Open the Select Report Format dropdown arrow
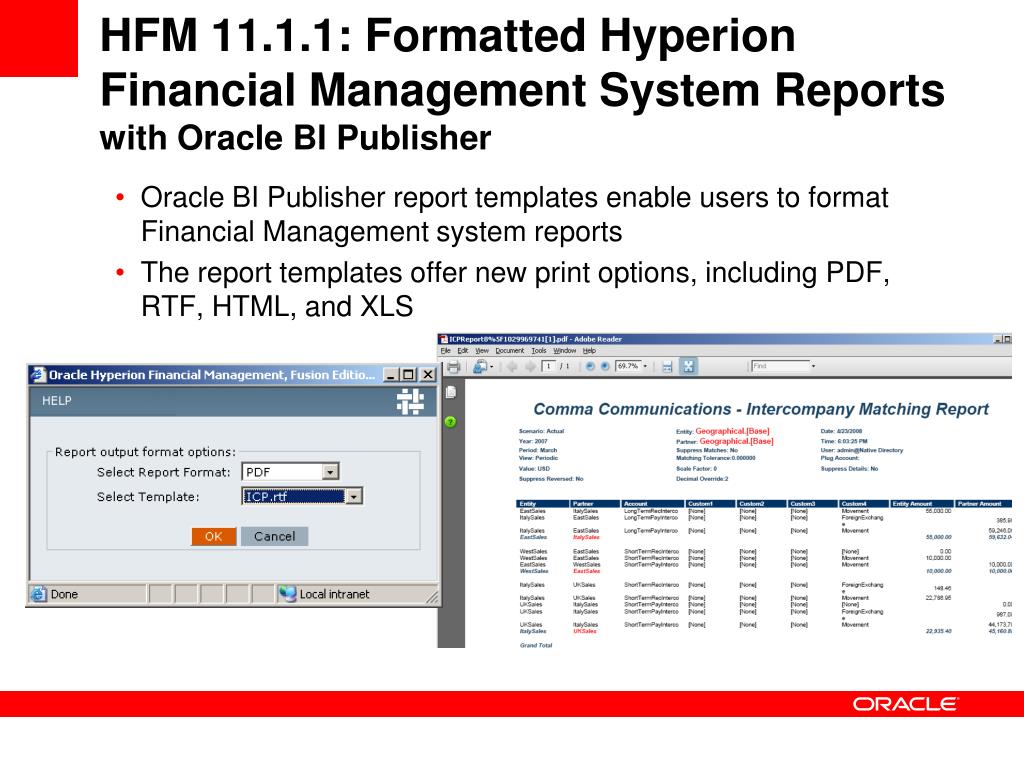This screenshot has height=768, width=1024. click(330, 472)
